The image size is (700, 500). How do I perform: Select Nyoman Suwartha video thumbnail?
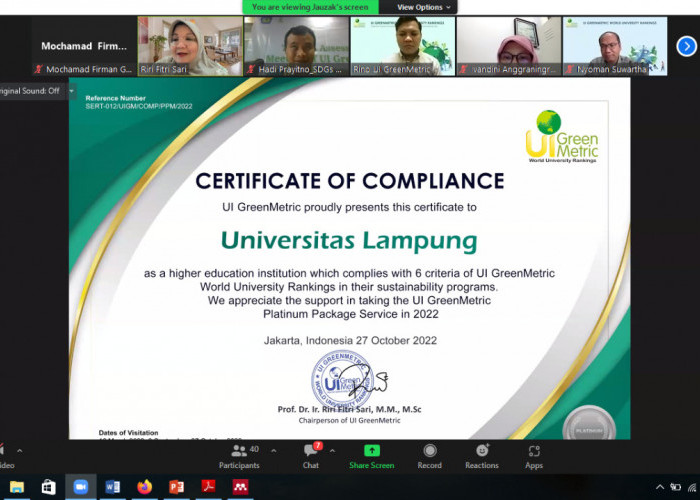[x=615, y=46]
